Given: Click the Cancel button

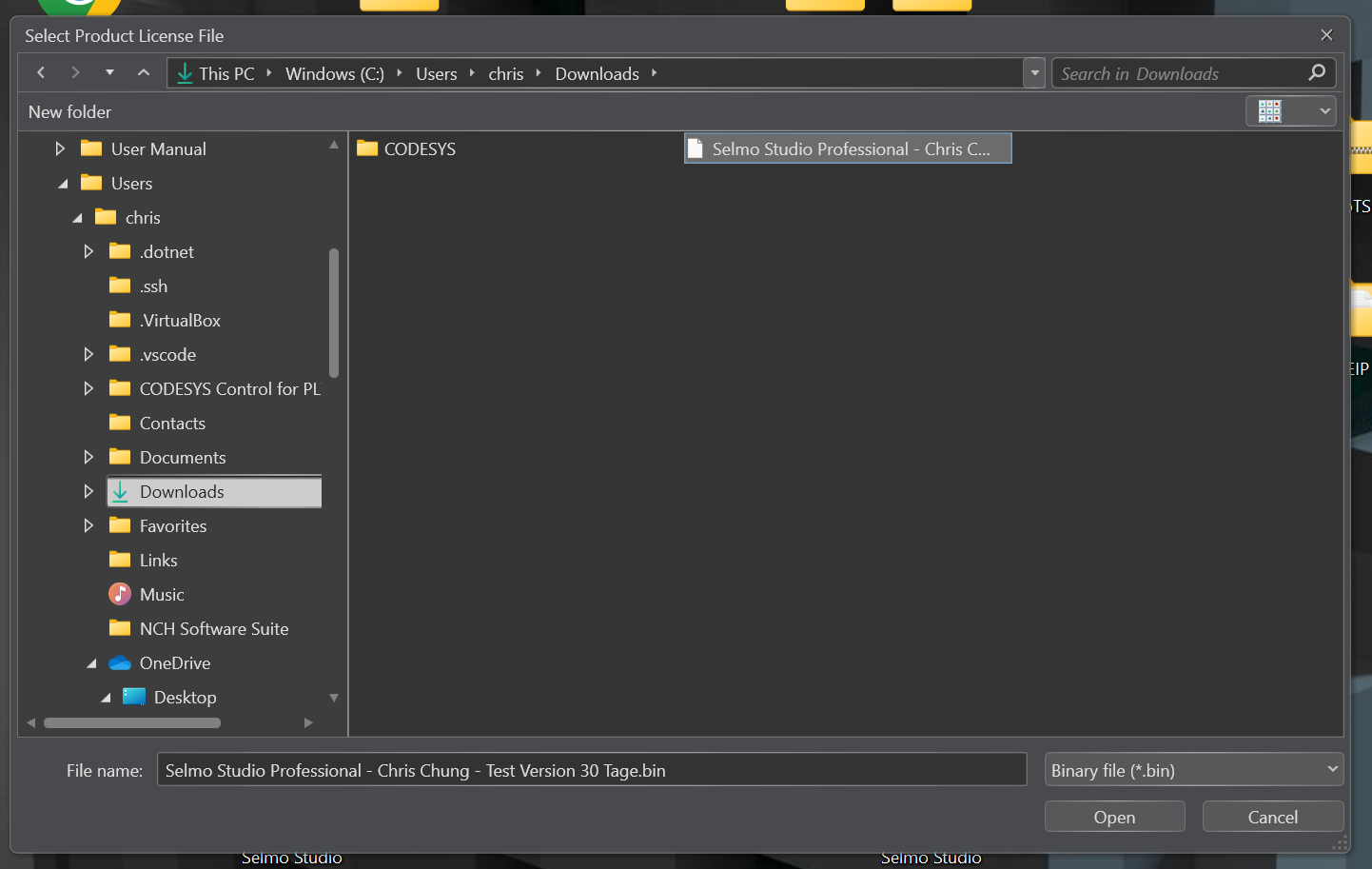Looking at the screenshot, I should coord(1272,817).
